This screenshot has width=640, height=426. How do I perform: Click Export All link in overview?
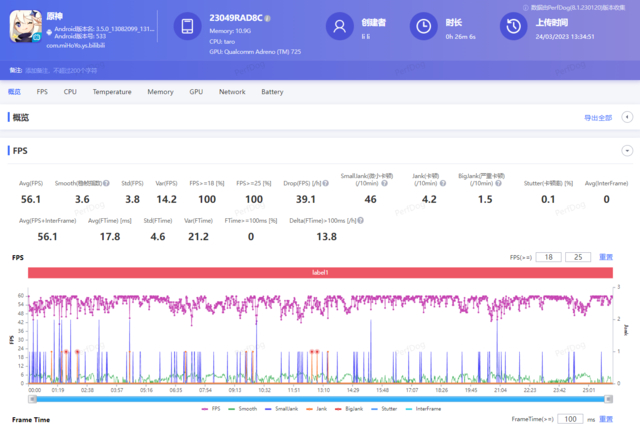[x=597, y=118]
